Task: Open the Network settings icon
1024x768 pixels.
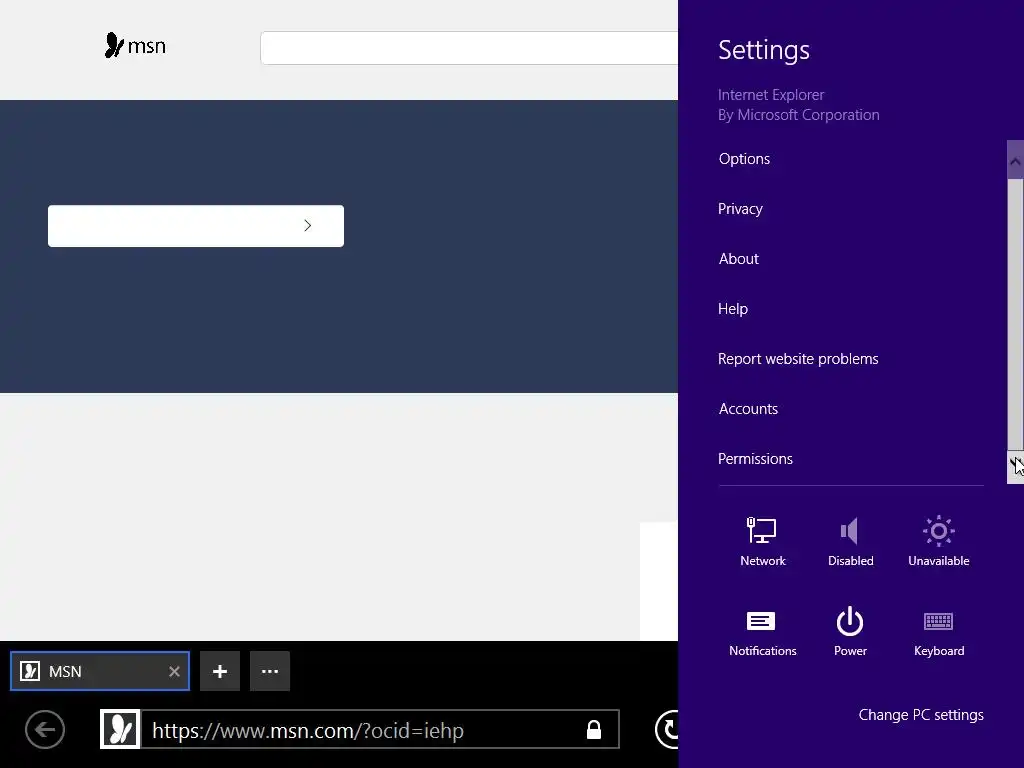Action: [762, 541]
